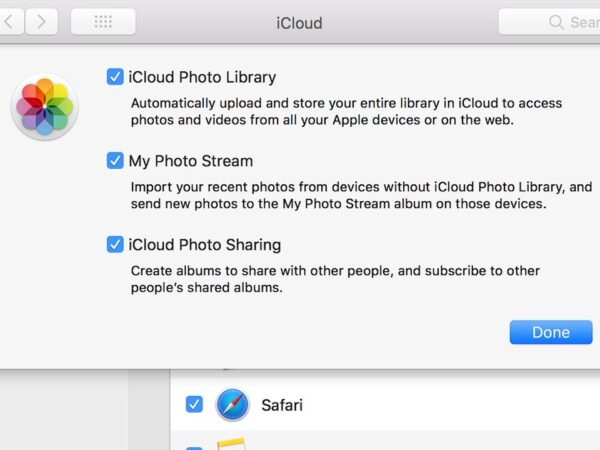Viewport: 600px width, 450px height.
Task: Toggle the checkbox below Safari's checkbox
Action: pos(194,446)
